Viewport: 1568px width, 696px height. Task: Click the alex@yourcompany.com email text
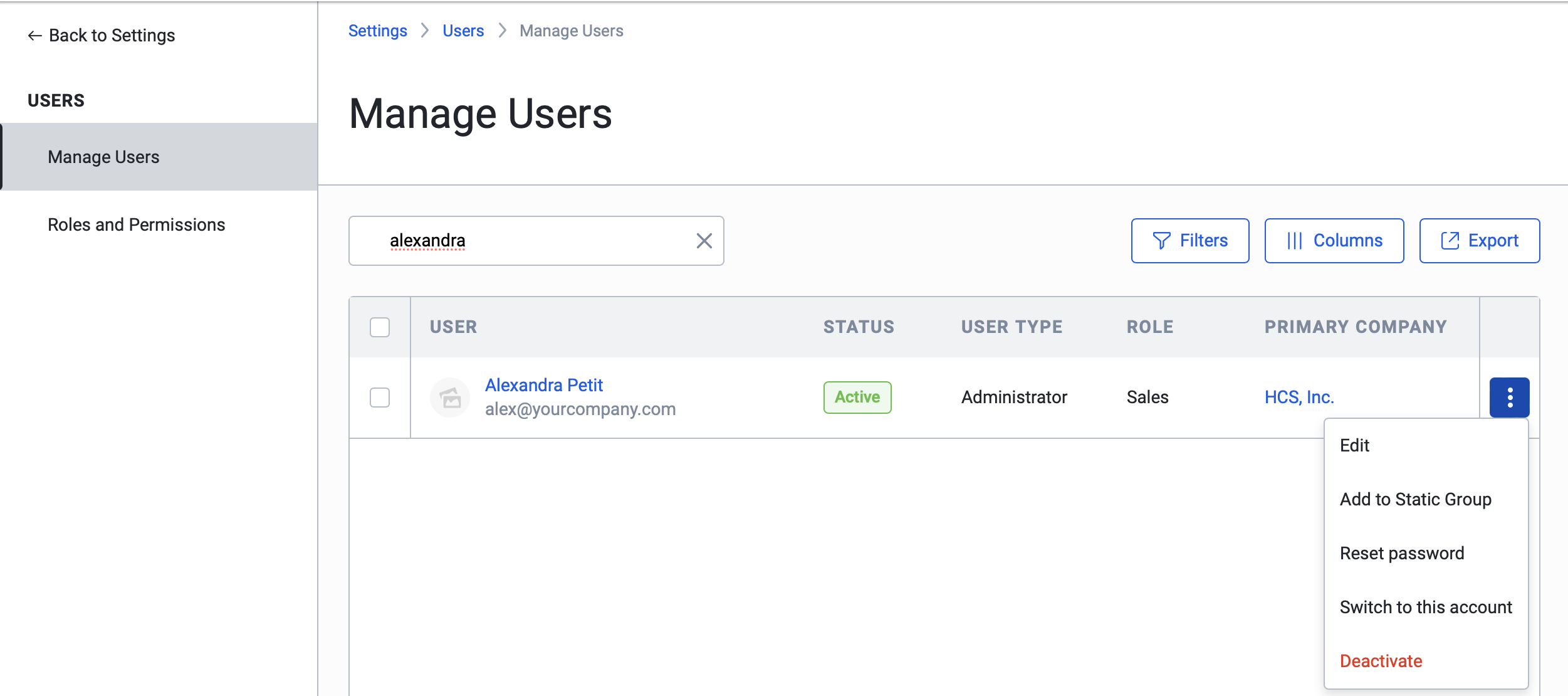click(580, 409)
